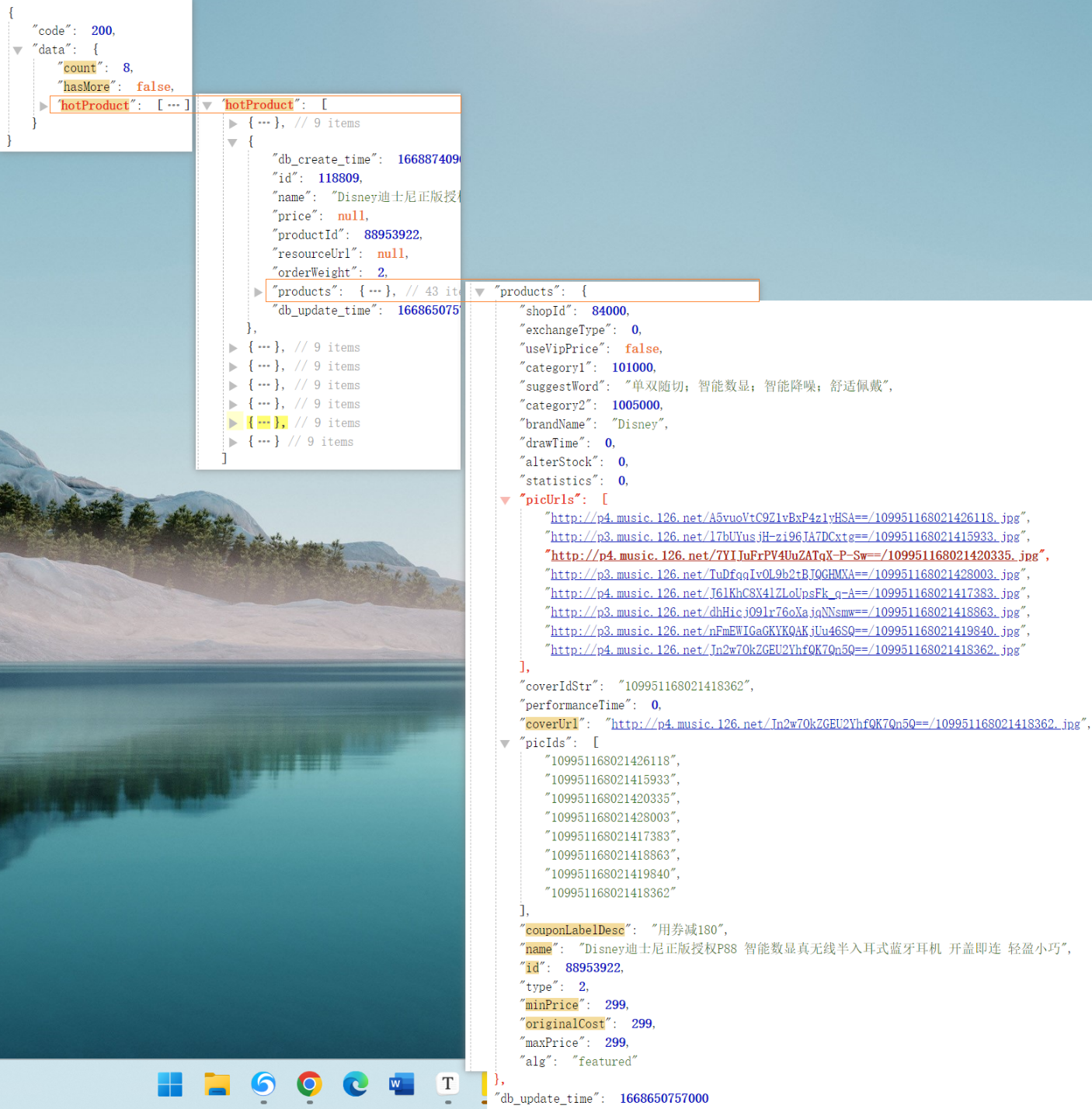Select the id value 118809
The height and width of the screenshot is (1109, 1092).
(339, 179)
